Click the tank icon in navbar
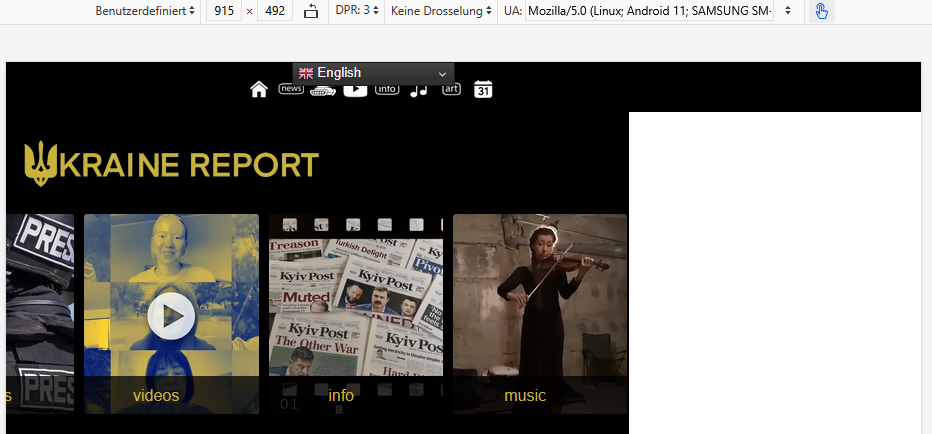The height and width of the screenshot is (434, 932). point(323,91)
